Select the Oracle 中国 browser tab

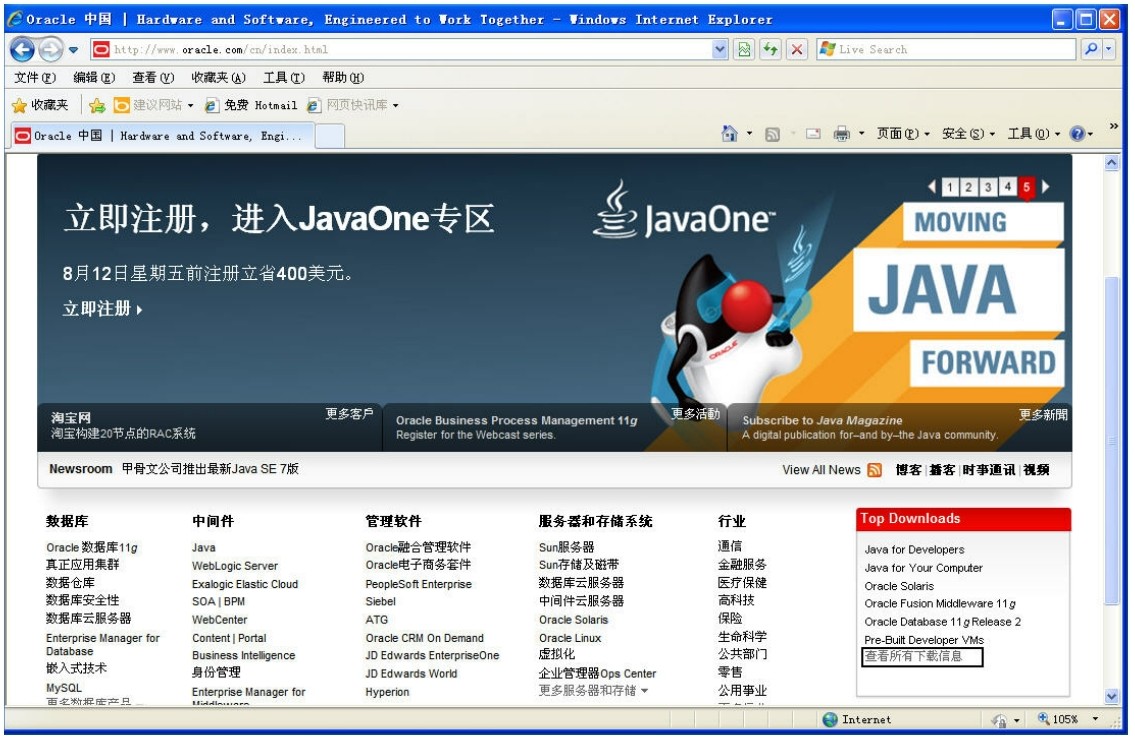(164, 135)
